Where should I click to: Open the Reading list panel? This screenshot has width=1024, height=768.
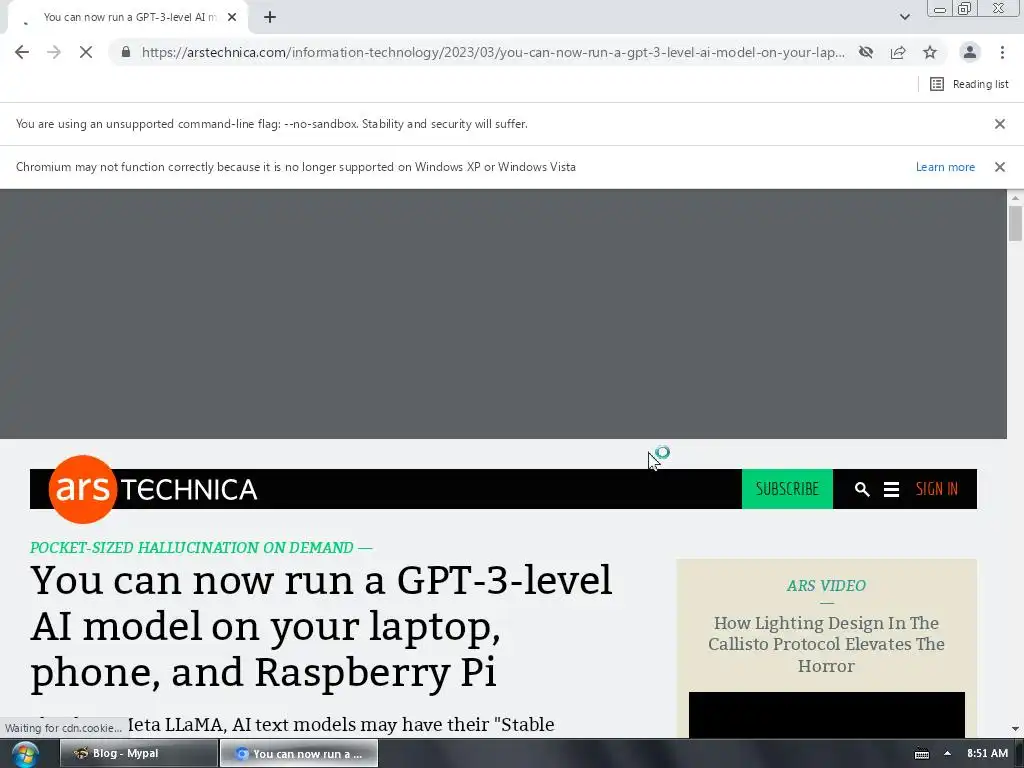pos(969,84)
